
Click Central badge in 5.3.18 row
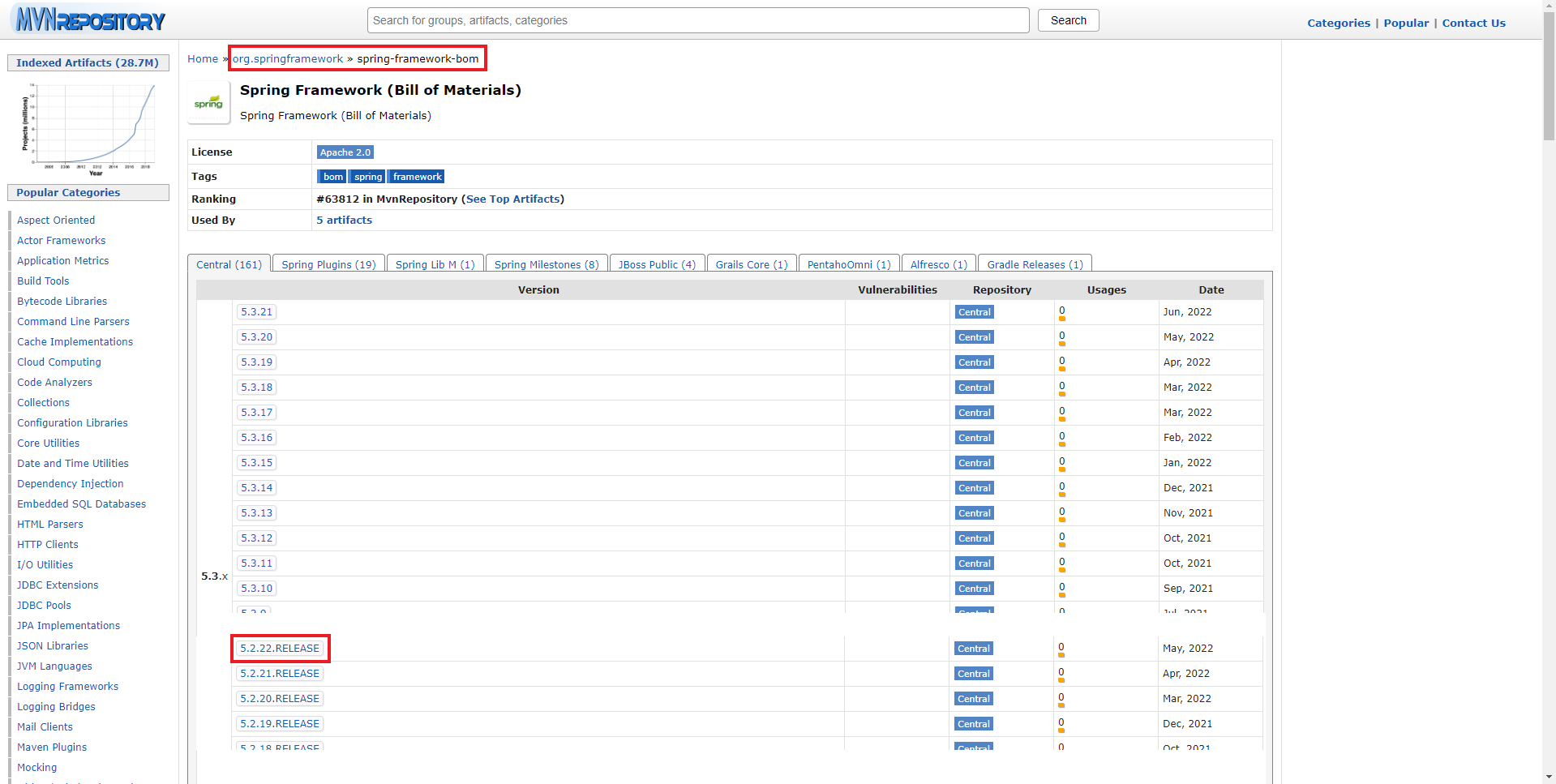pyautogui.click(x=974, y=388)
